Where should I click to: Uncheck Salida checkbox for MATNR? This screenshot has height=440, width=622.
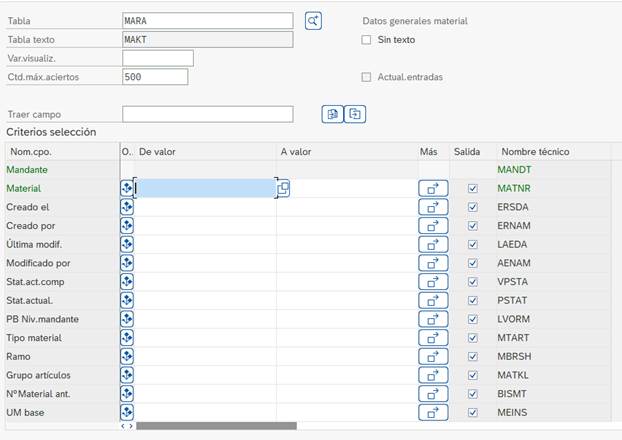(x=472, y=188)
